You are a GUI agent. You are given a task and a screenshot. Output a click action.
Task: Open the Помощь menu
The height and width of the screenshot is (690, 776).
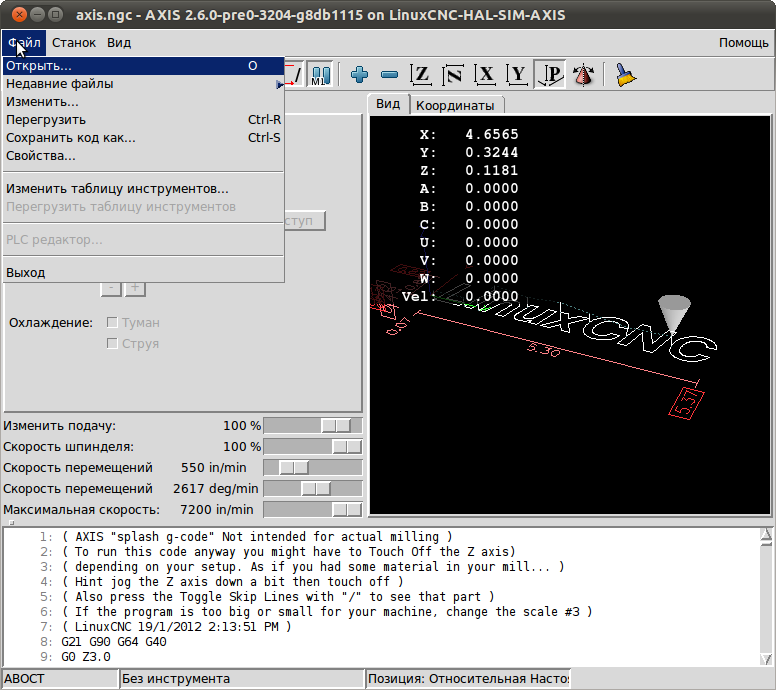click(x=743, y=43)
